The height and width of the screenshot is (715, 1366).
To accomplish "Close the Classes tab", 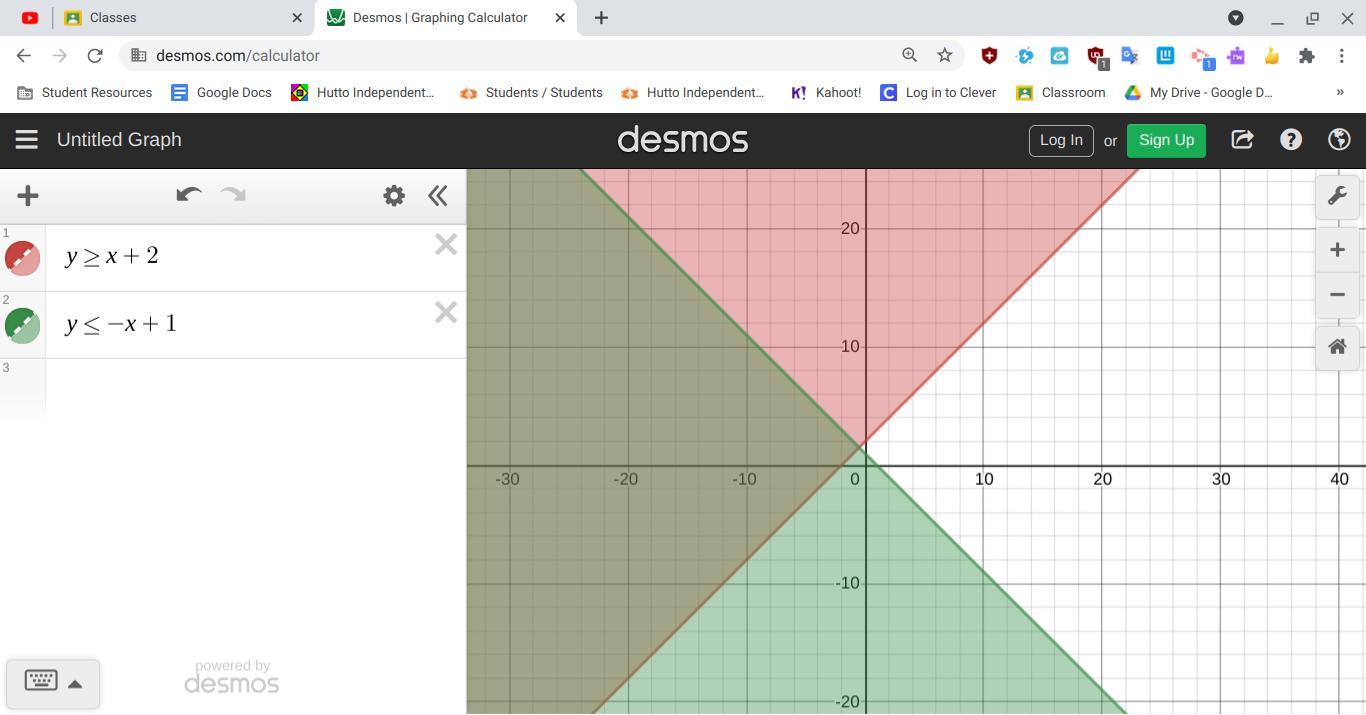I will pos(297,18).
